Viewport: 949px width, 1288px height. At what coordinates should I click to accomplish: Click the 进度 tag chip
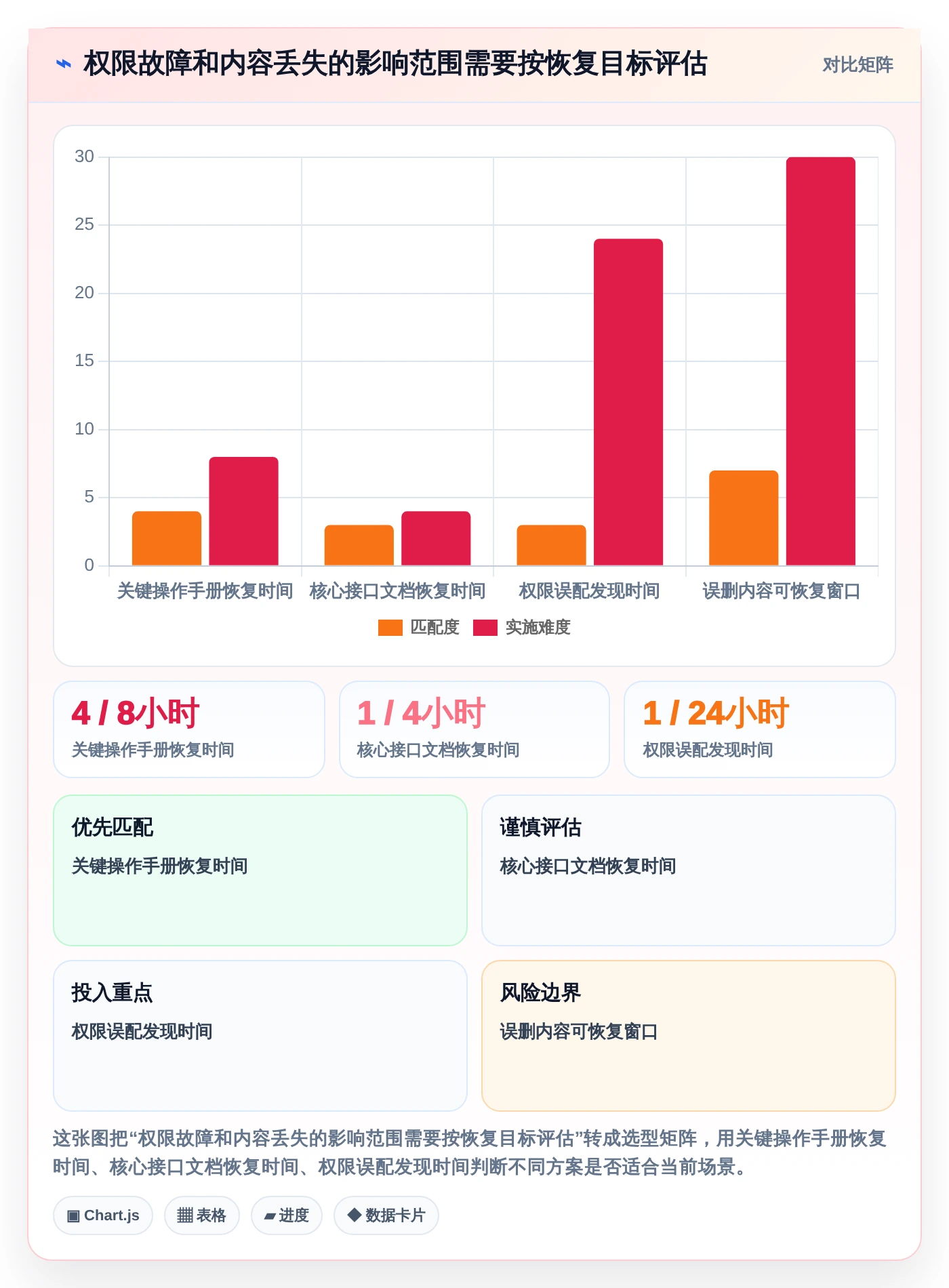tap(287, 1215)
